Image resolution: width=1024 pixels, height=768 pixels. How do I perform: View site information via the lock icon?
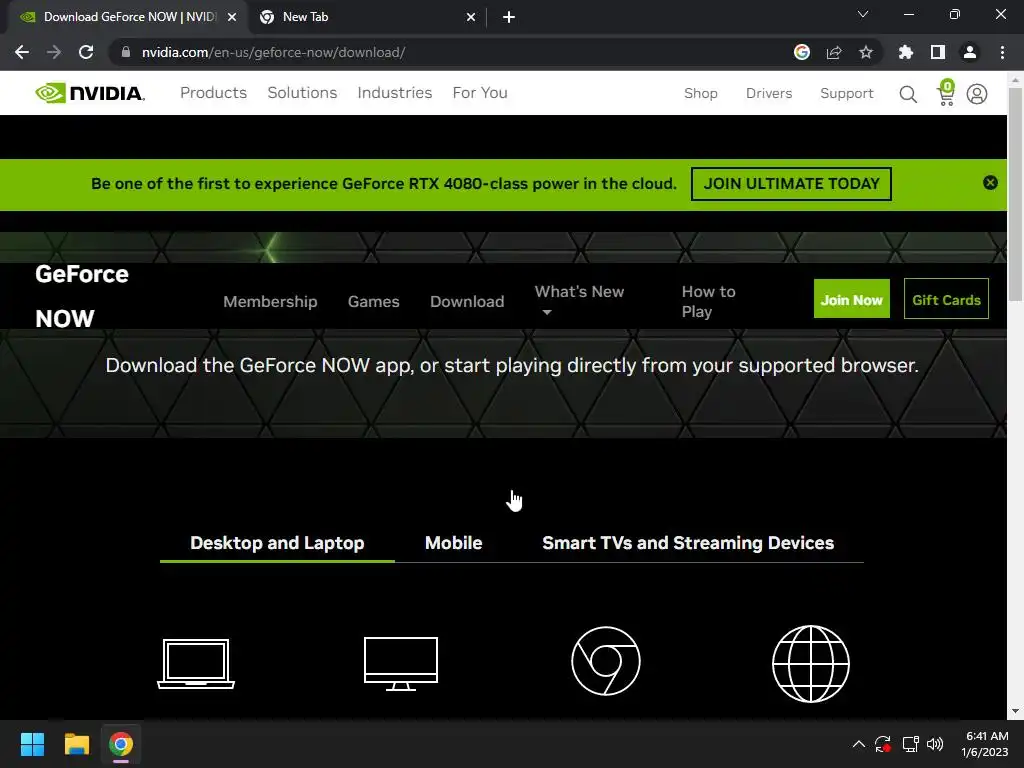pyautogui.click(x=126, y=52)
